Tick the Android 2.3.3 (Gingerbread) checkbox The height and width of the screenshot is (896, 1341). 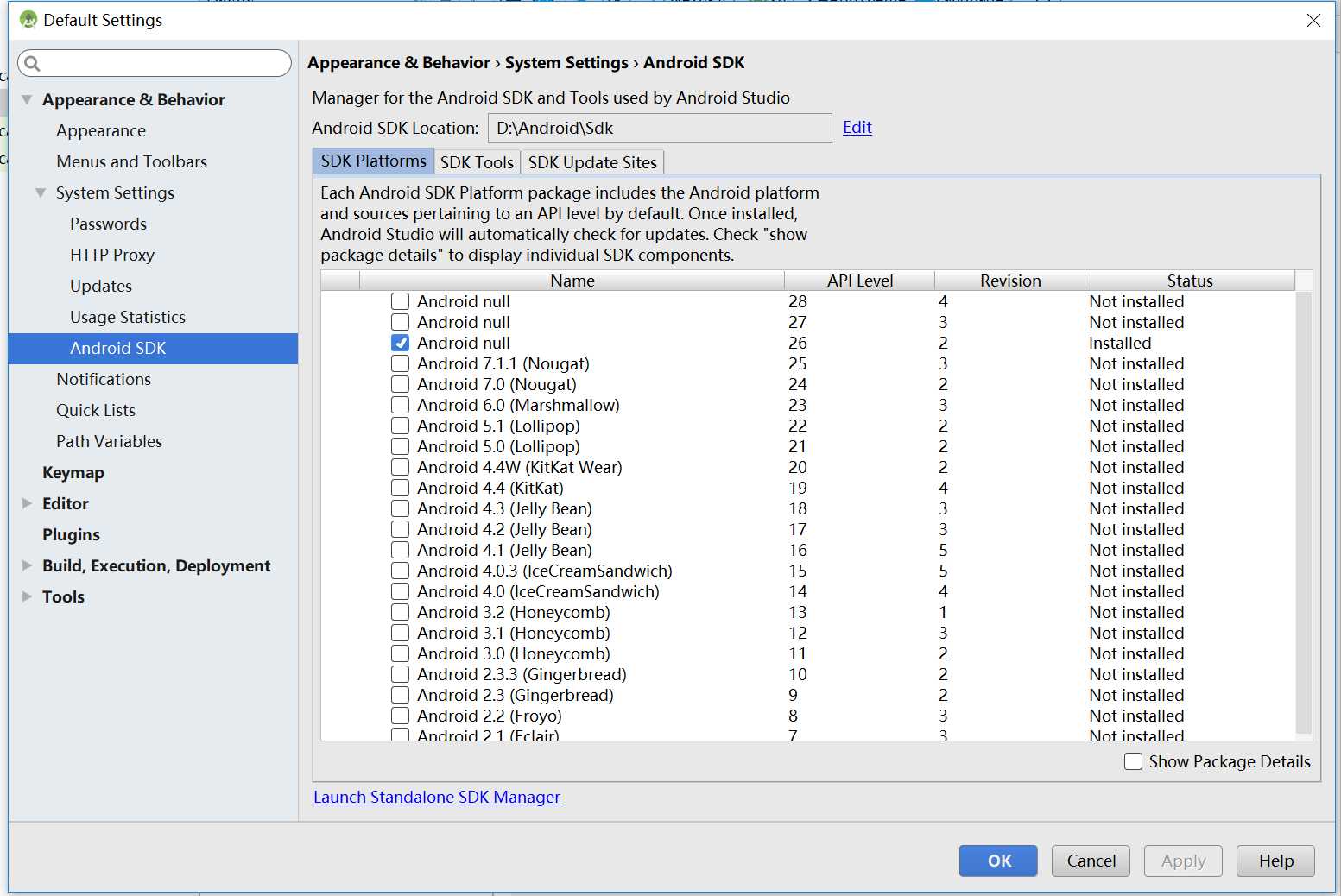tap(400, 674)
